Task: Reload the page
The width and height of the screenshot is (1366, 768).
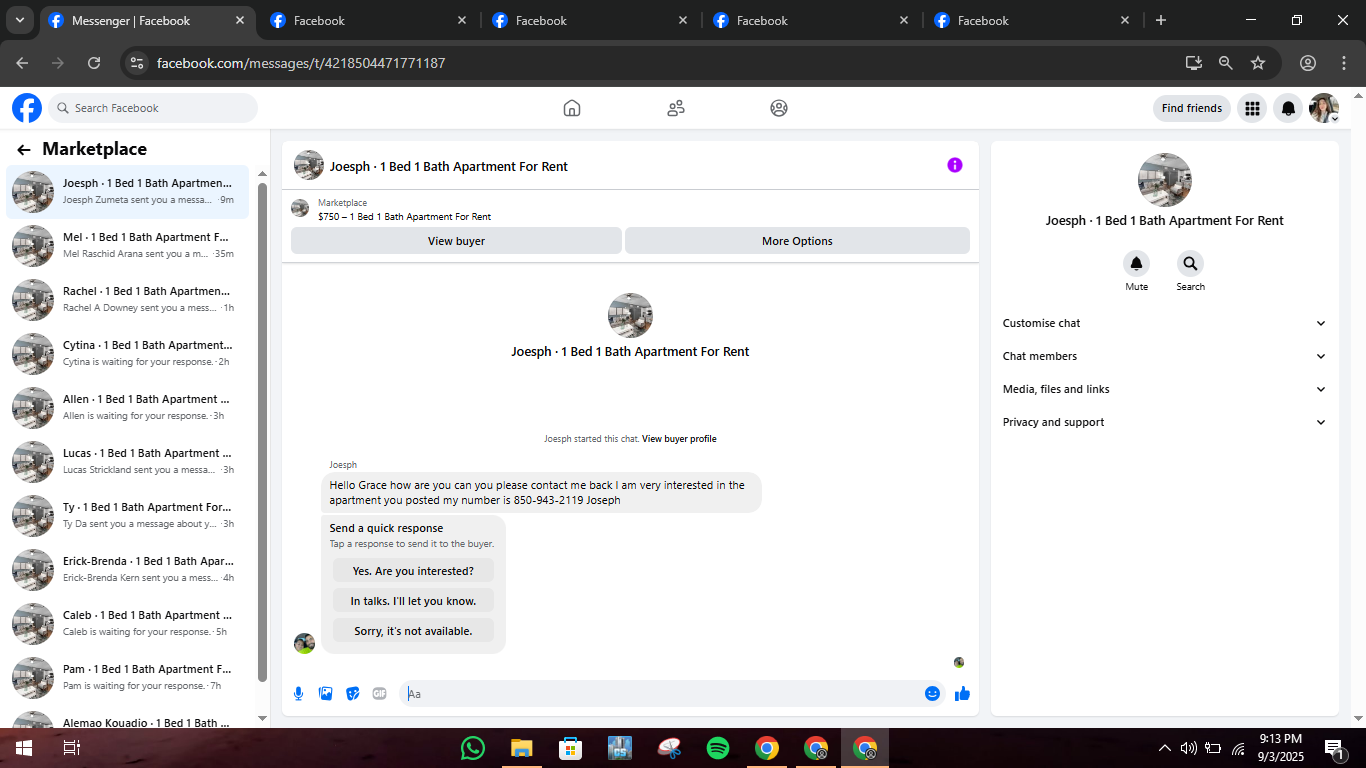Action: (x=94, y=63)
